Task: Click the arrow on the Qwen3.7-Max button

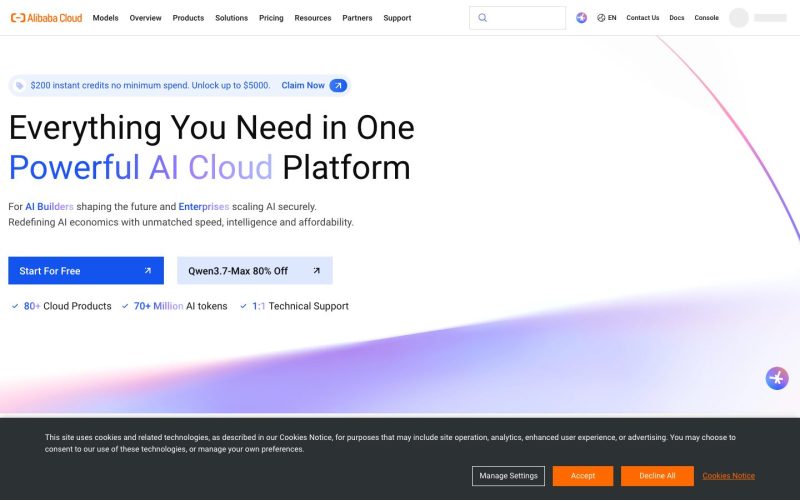Action: [316, 270]
